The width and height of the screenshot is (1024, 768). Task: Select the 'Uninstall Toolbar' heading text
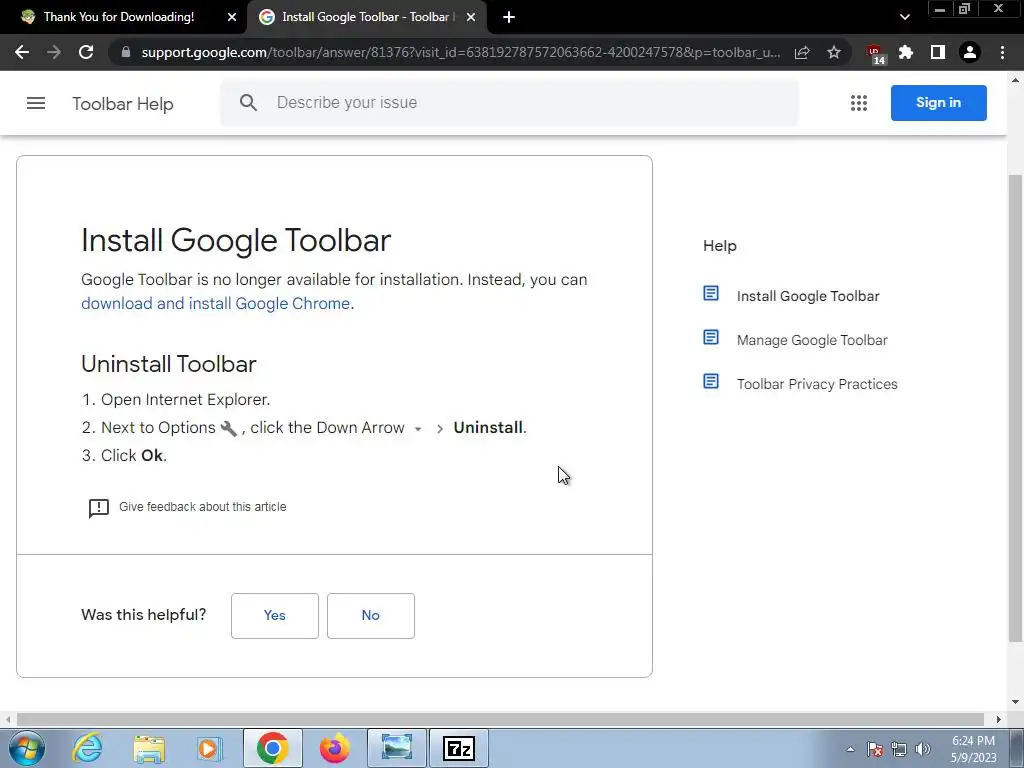(x=168, y=364)
